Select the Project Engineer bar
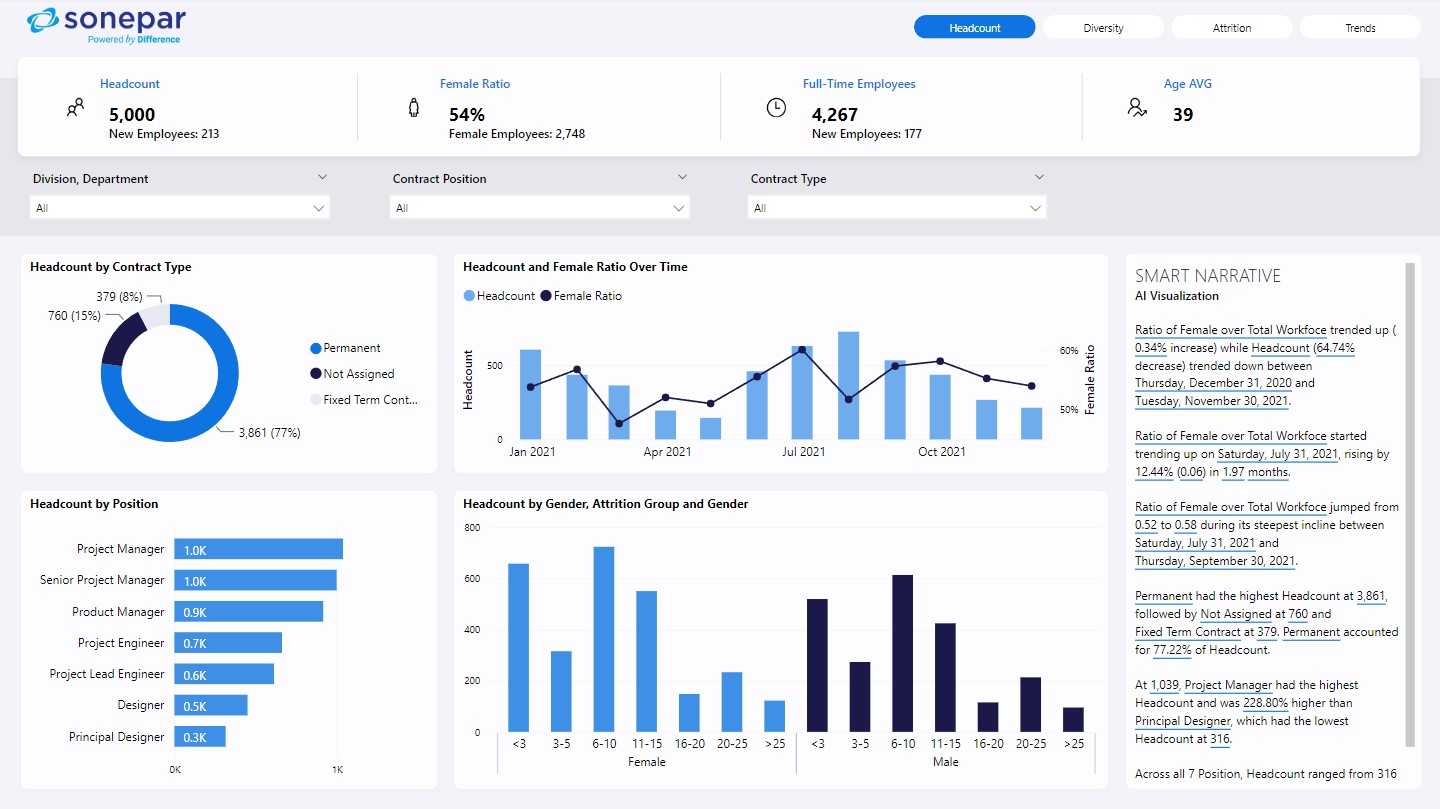 point(228,643)
